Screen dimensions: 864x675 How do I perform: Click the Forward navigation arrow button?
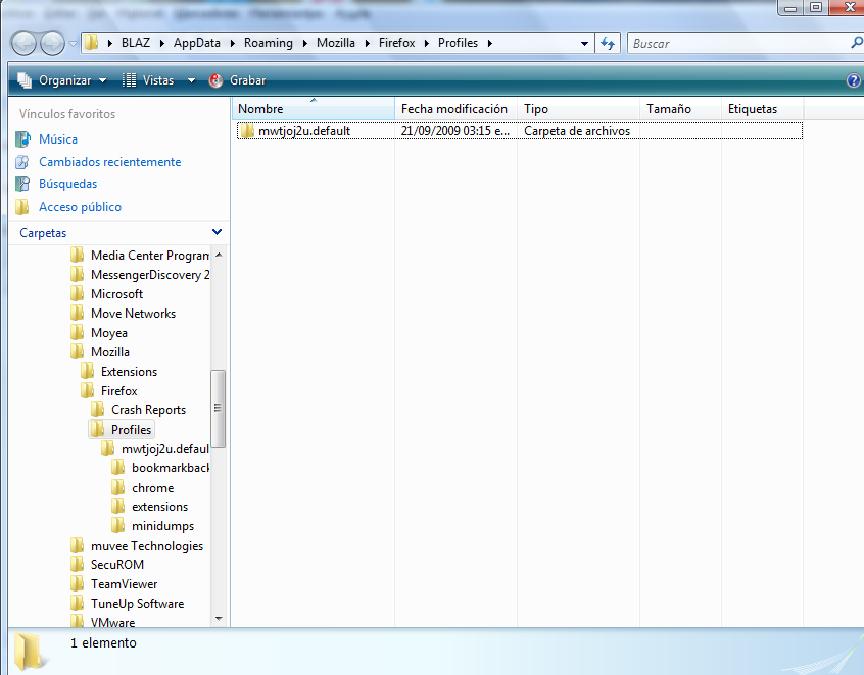[x=52, y=43]
